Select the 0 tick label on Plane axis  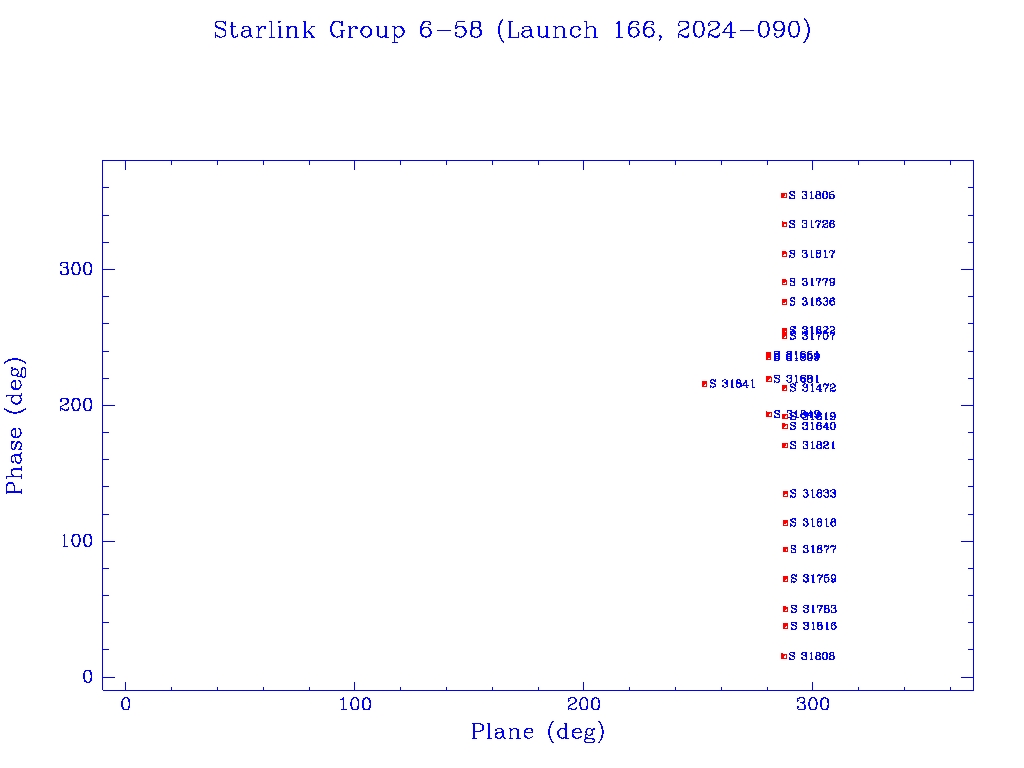(125, 704)
